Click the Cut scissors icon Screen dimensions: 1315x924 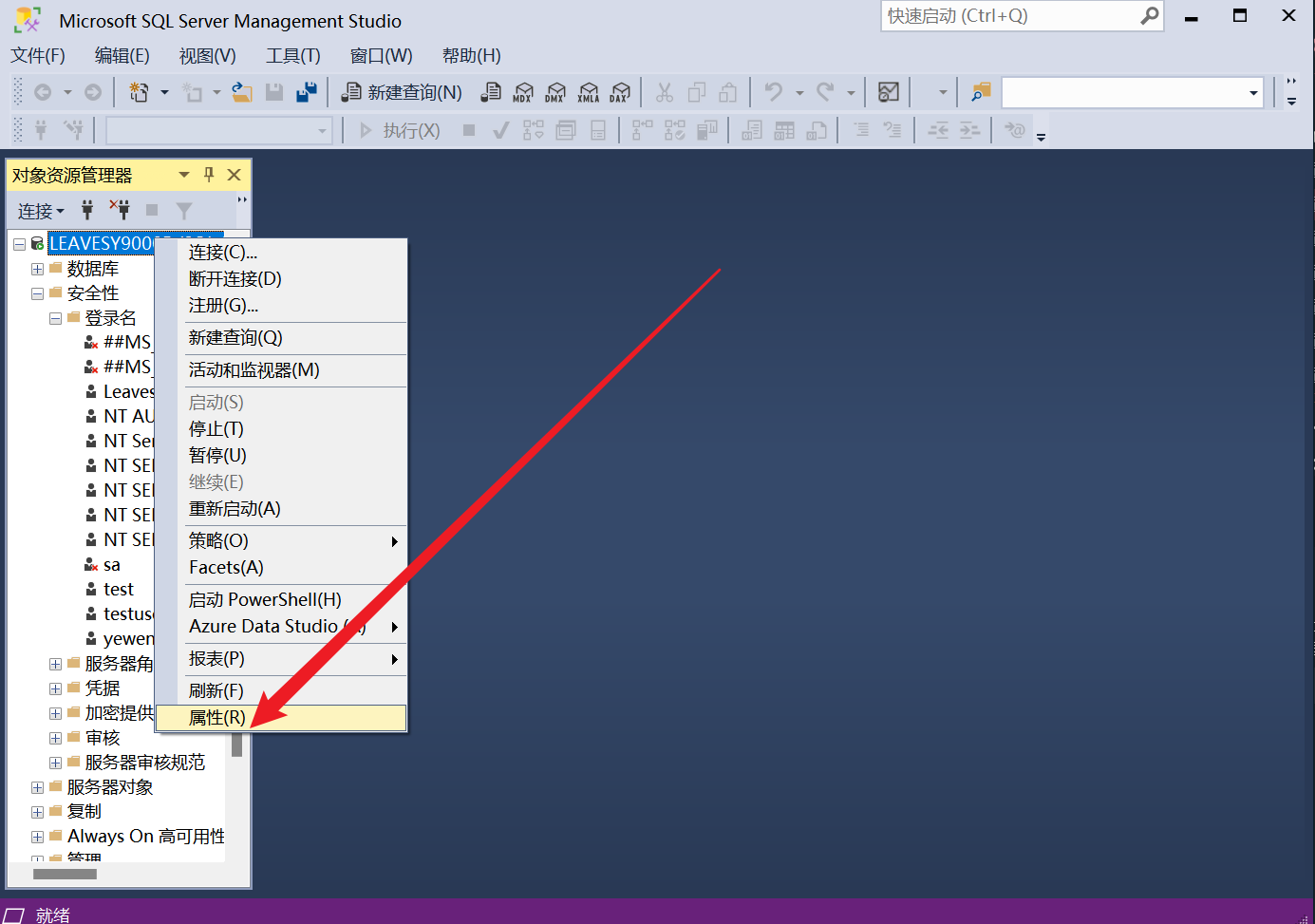click(x=665, y=92)
